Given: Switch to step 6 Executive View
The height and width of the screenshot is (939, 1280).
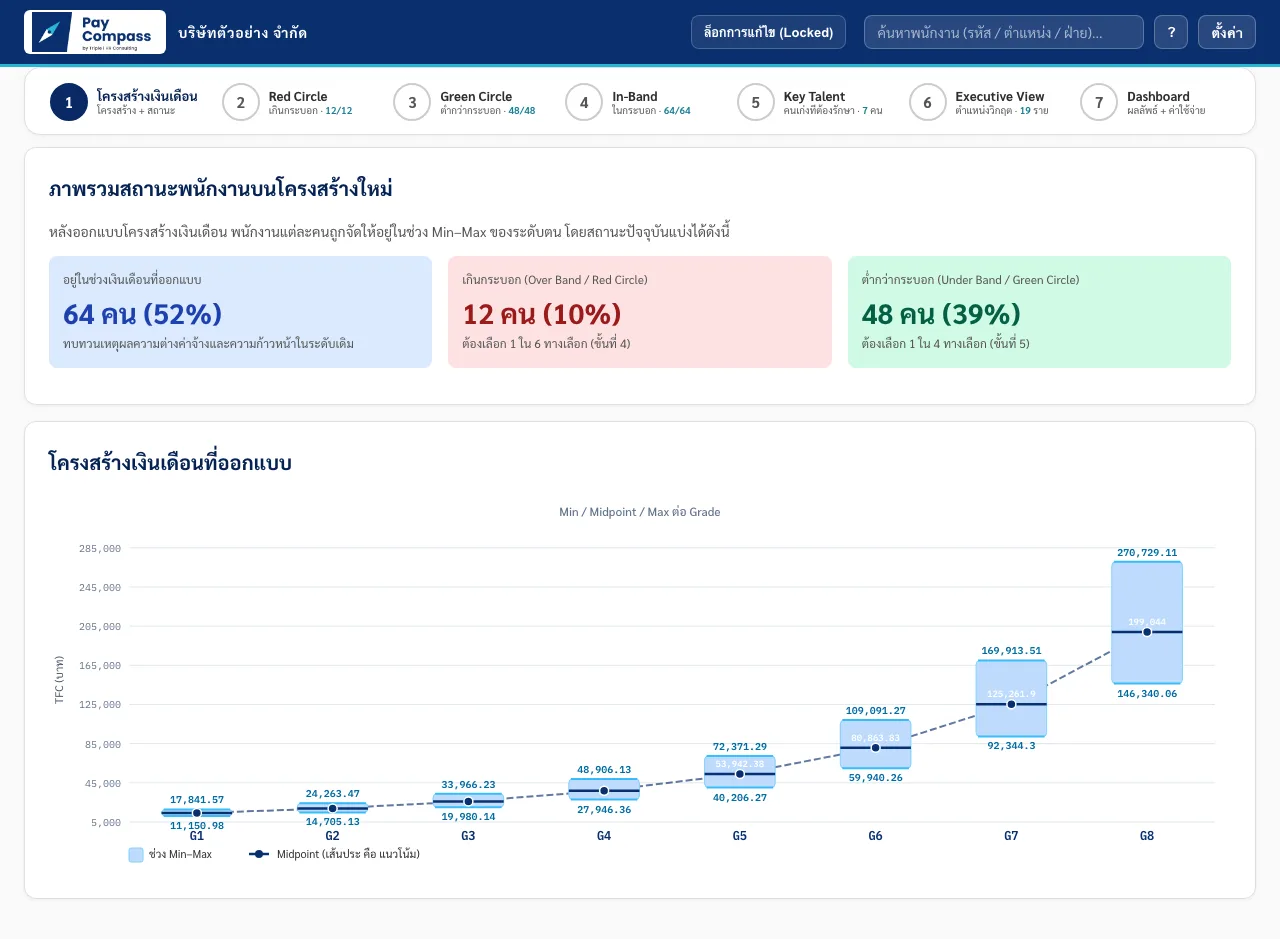Looking at the screenshot, I should tap(979, 102).
